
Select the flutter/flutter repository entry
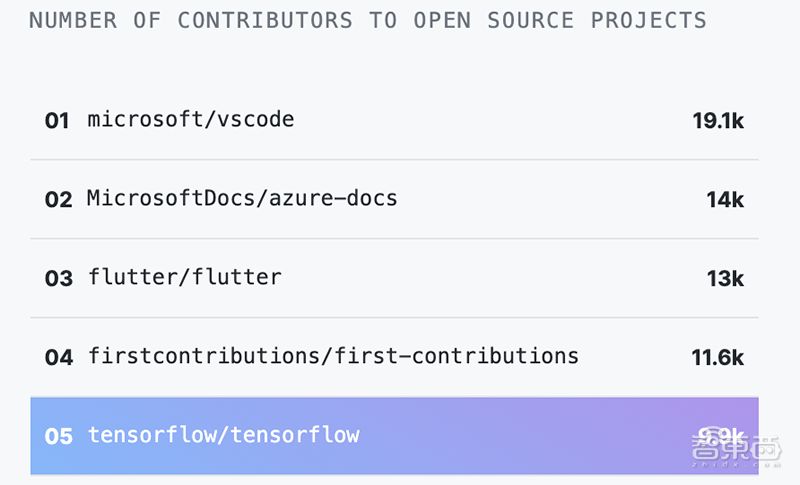[x=184, y=277]
